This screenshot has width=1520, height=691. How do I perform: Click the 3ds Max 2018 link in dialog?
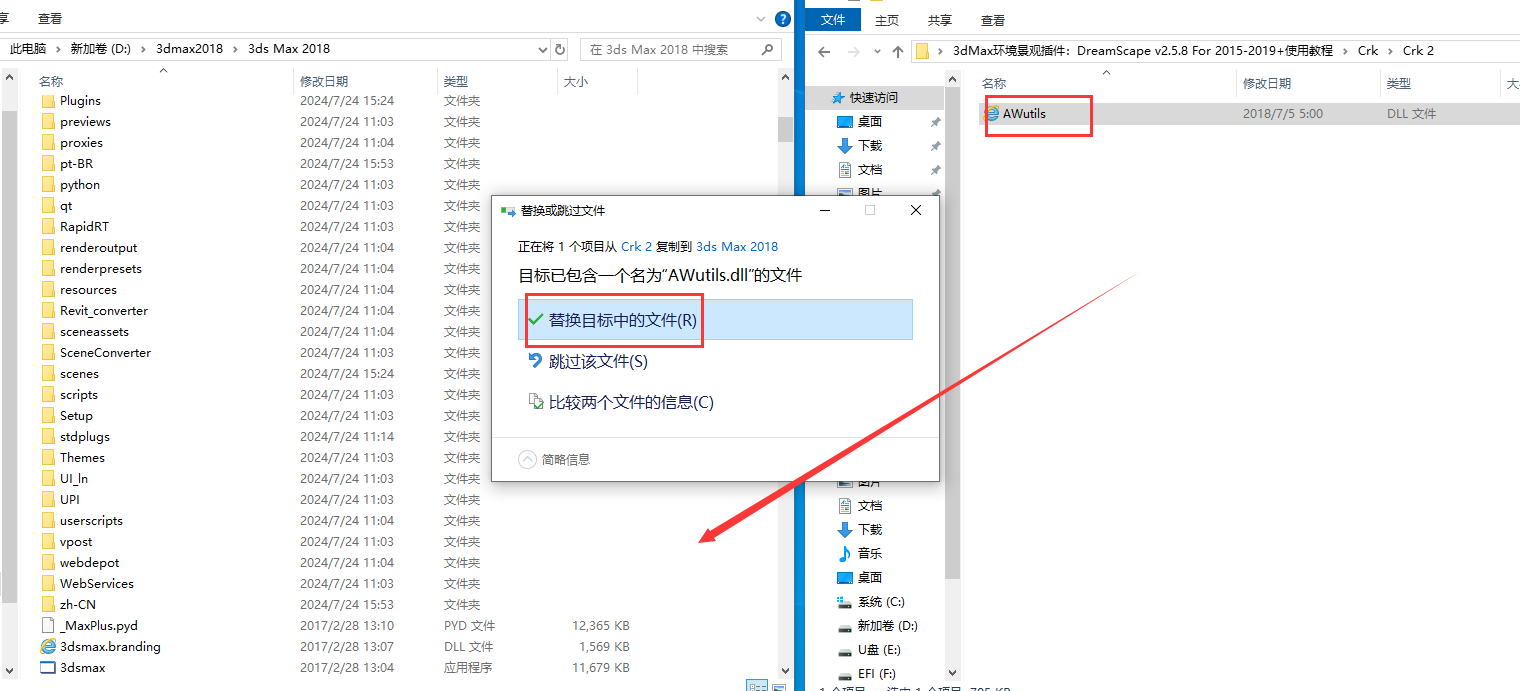click(x=737, y=246)
